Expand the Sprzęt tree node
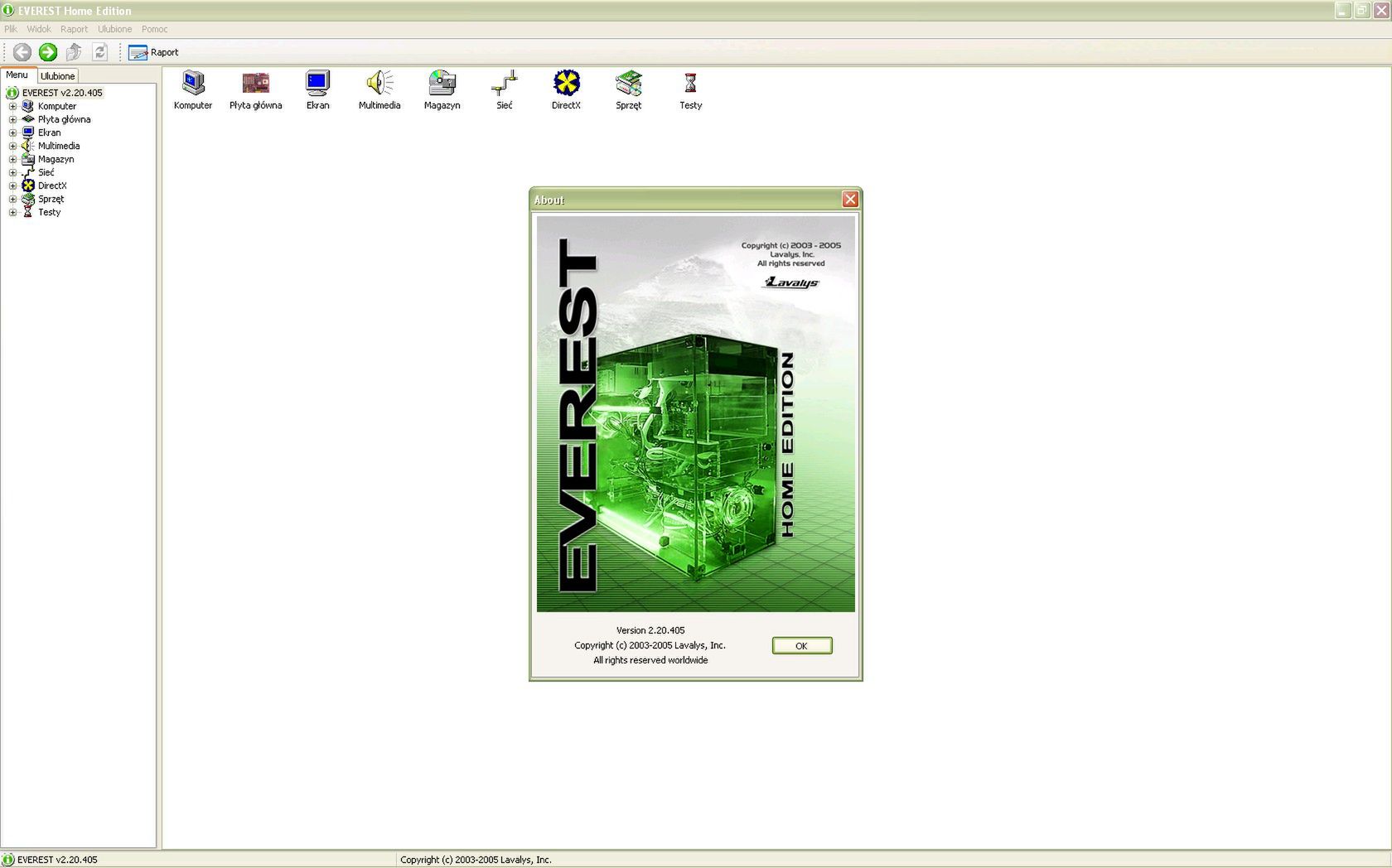The image size is (1392, 868). coord(12,199)
